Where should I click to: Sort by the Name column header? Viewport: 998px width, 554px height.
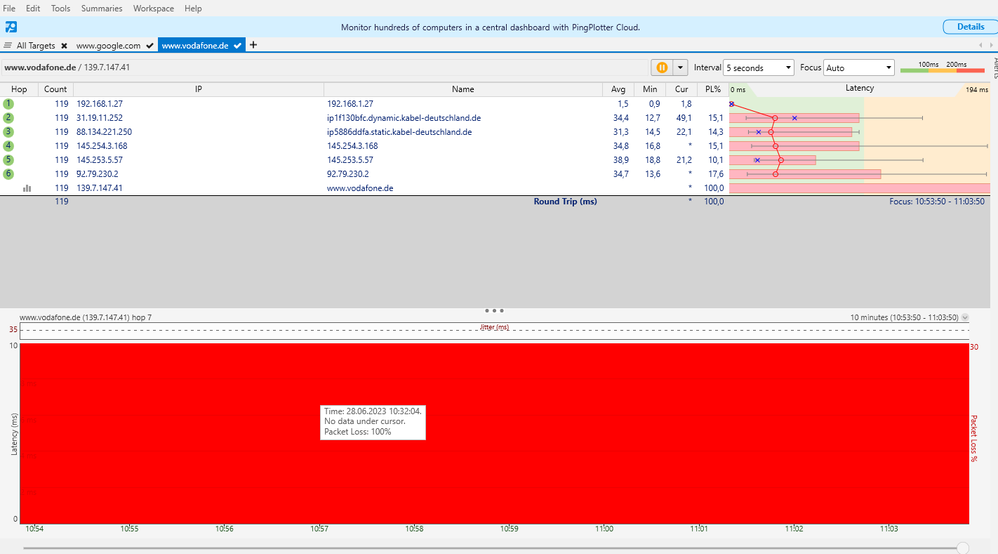tap(463, 89)
